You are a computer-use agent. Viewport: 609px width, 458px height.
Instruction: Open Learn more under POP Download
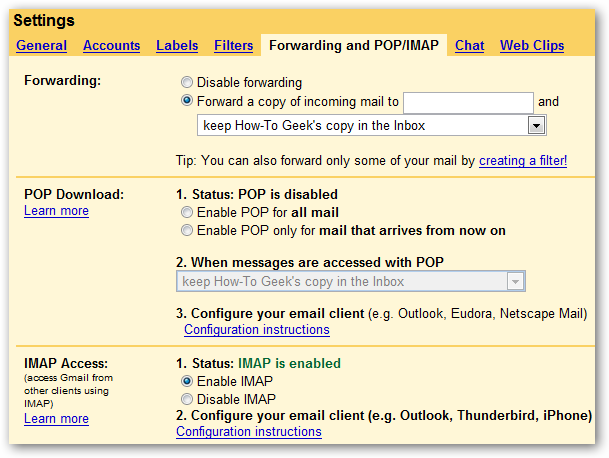point(56,211)
